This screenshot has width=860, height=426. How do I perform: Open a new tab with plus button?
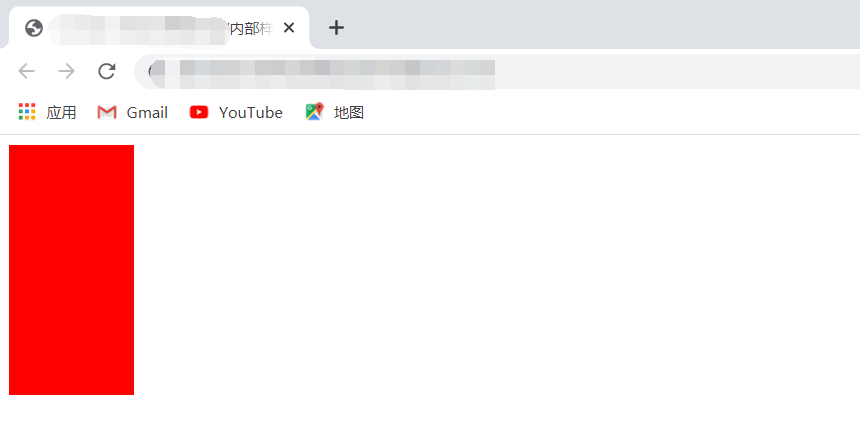click(x=336, y=27)
